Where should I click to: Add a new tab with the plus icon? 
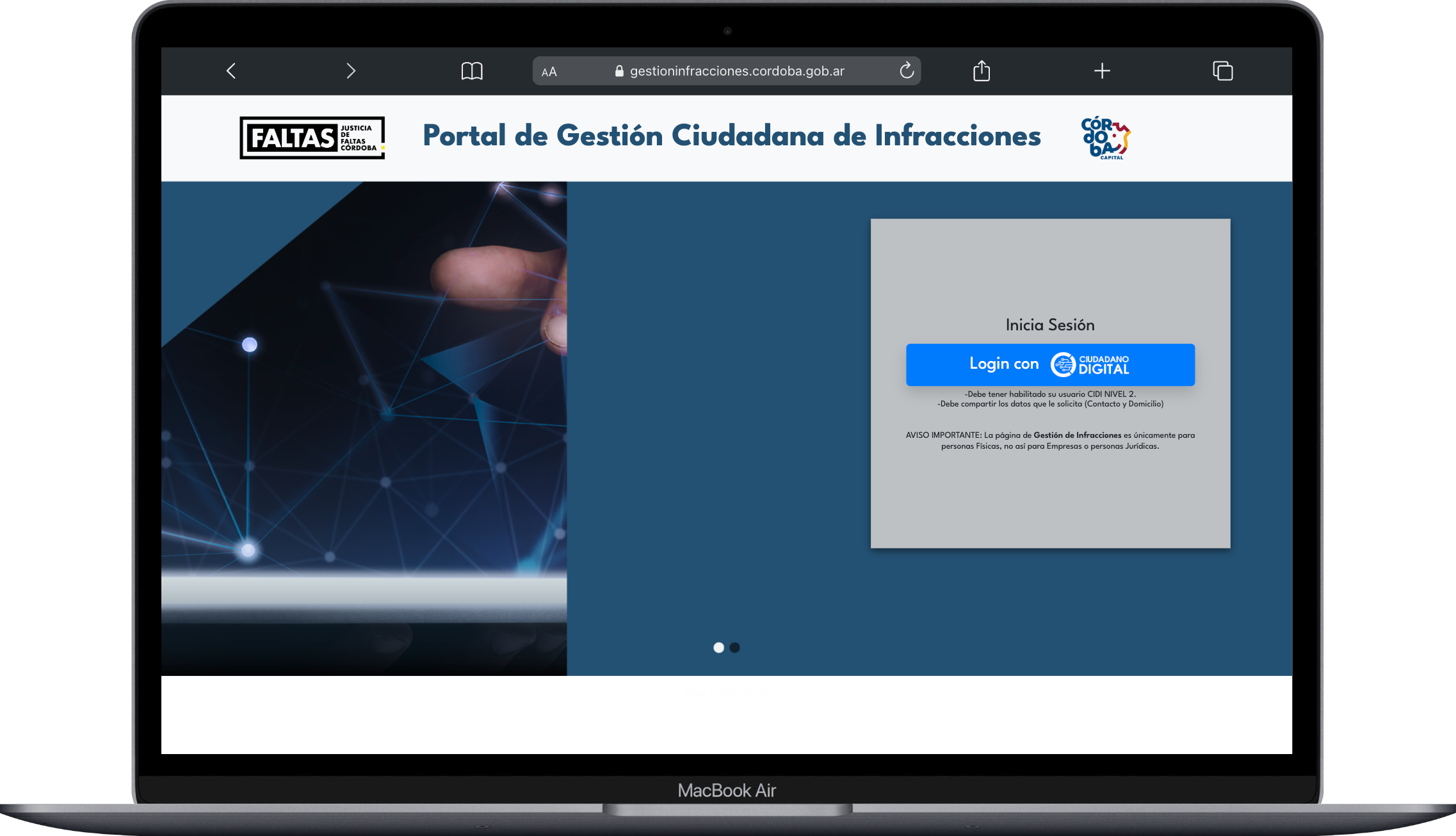coord(1102,70)
